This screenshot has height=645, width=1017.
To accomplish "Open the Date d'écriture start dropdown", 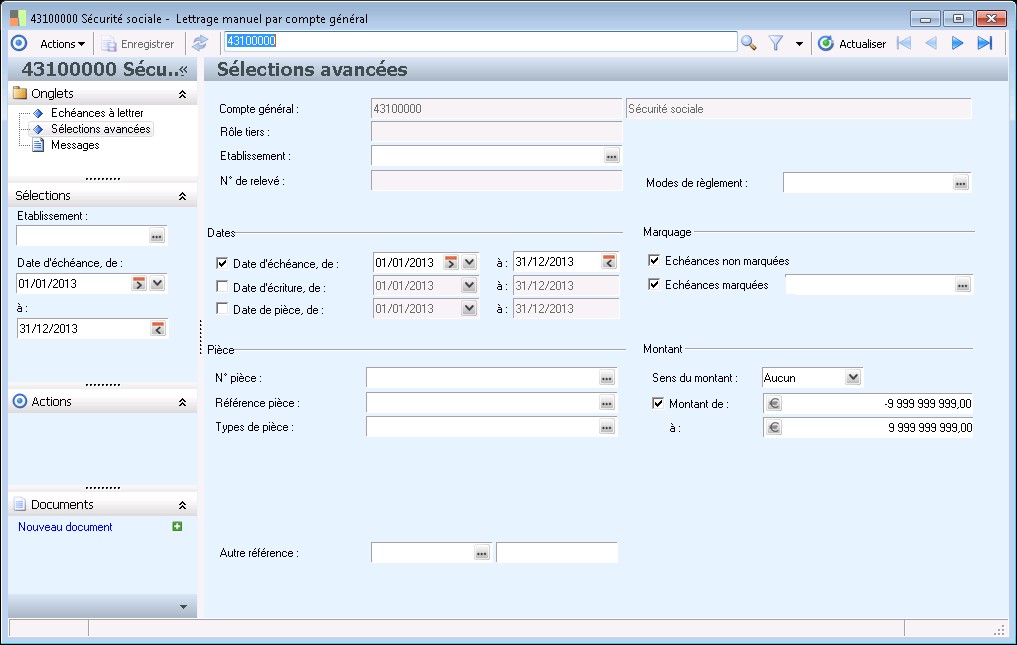I will 470,285.
